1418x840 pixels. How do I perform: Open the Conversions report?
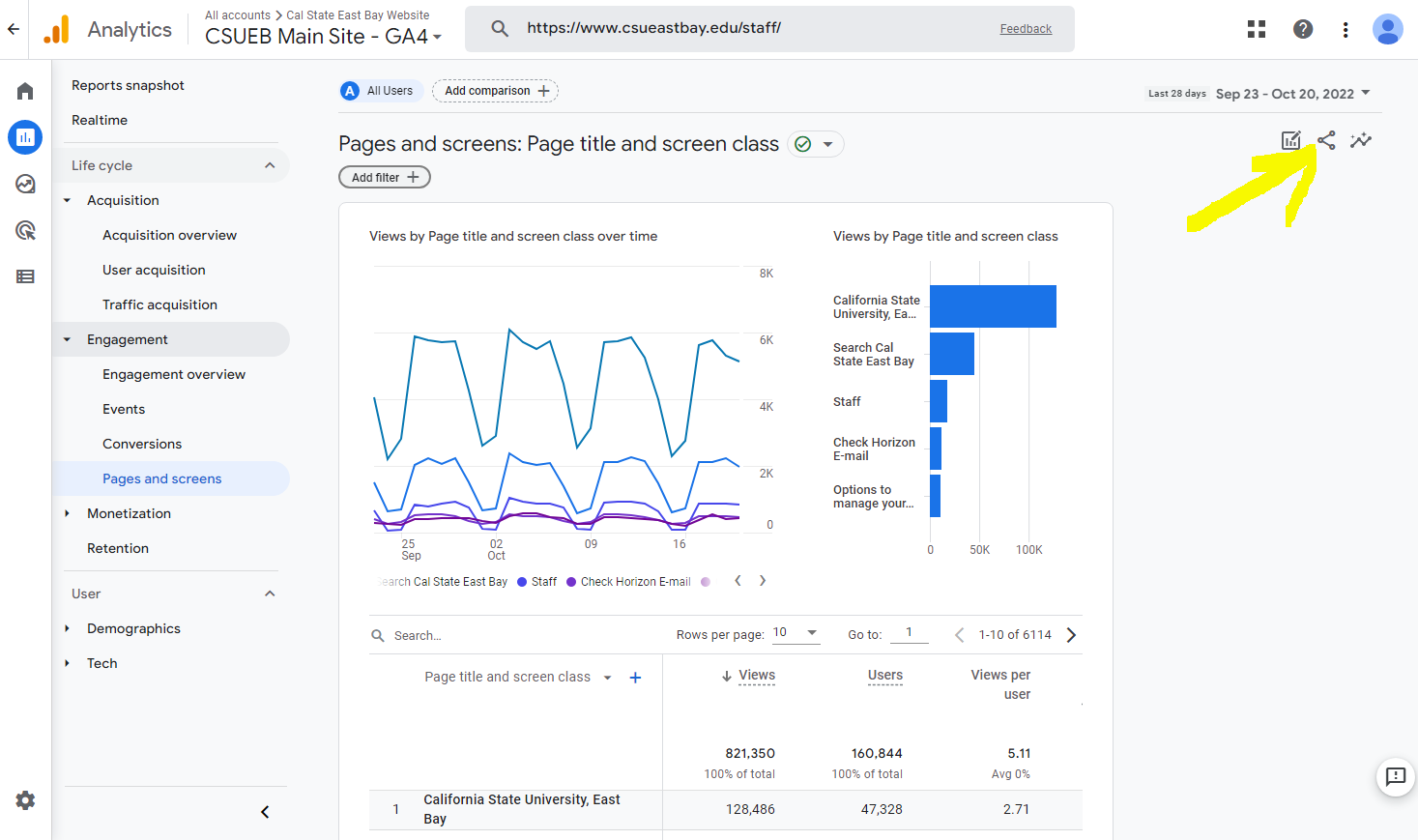click(x=142, y=444)
